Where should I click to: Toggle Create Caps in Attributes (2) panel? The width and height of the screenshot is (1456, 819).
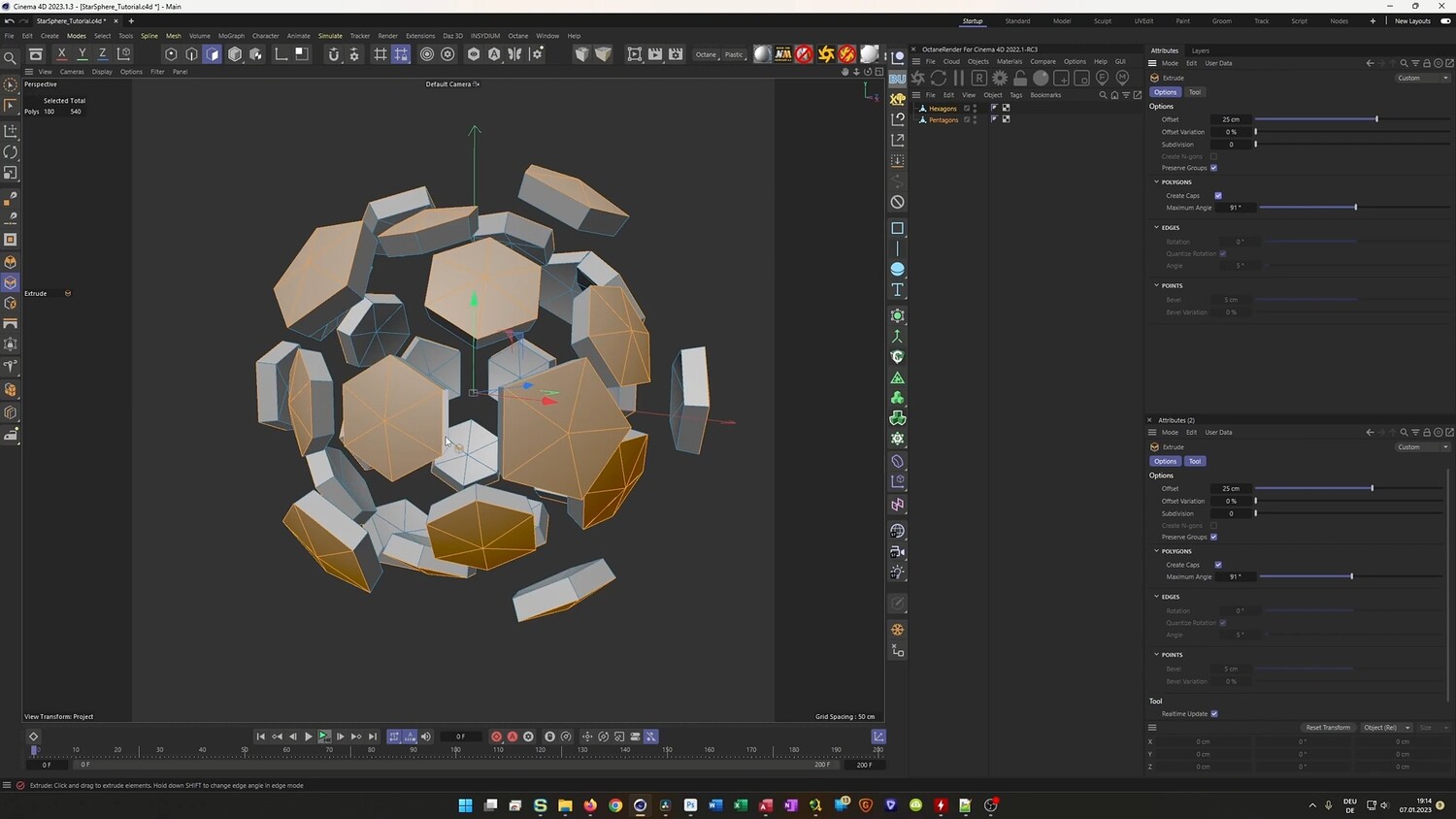[x=1218, y=565]
